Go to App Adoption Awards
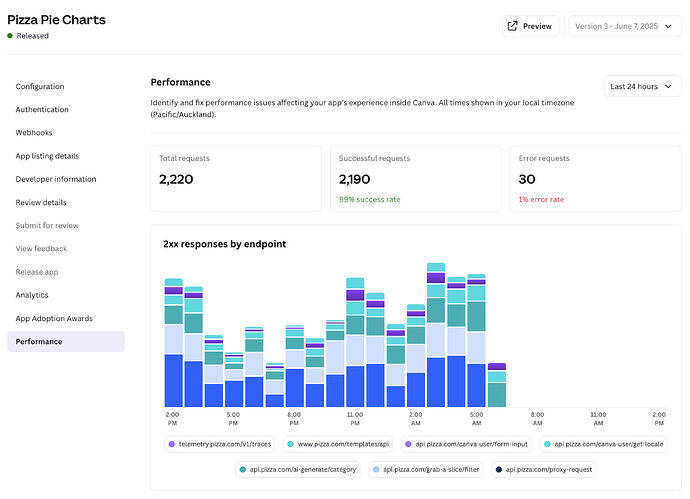The image size is (690, 499). tap(54, 318)
